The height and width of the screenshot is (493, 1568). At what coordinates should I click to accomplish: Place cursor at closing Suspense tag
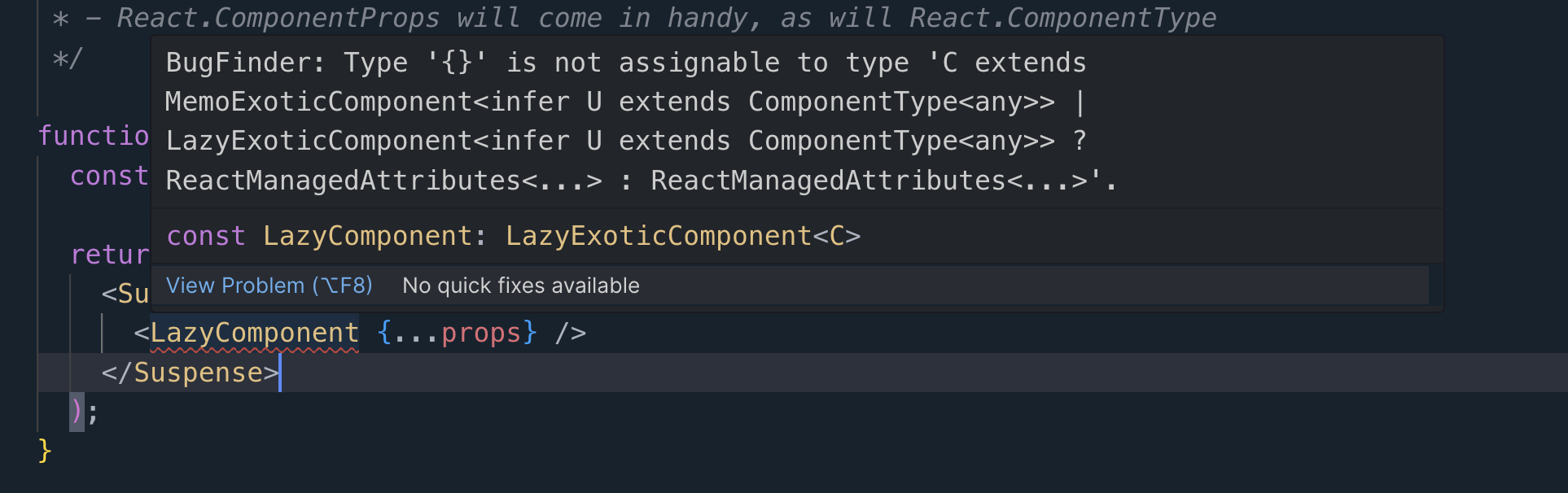click(x=191, y=373)
